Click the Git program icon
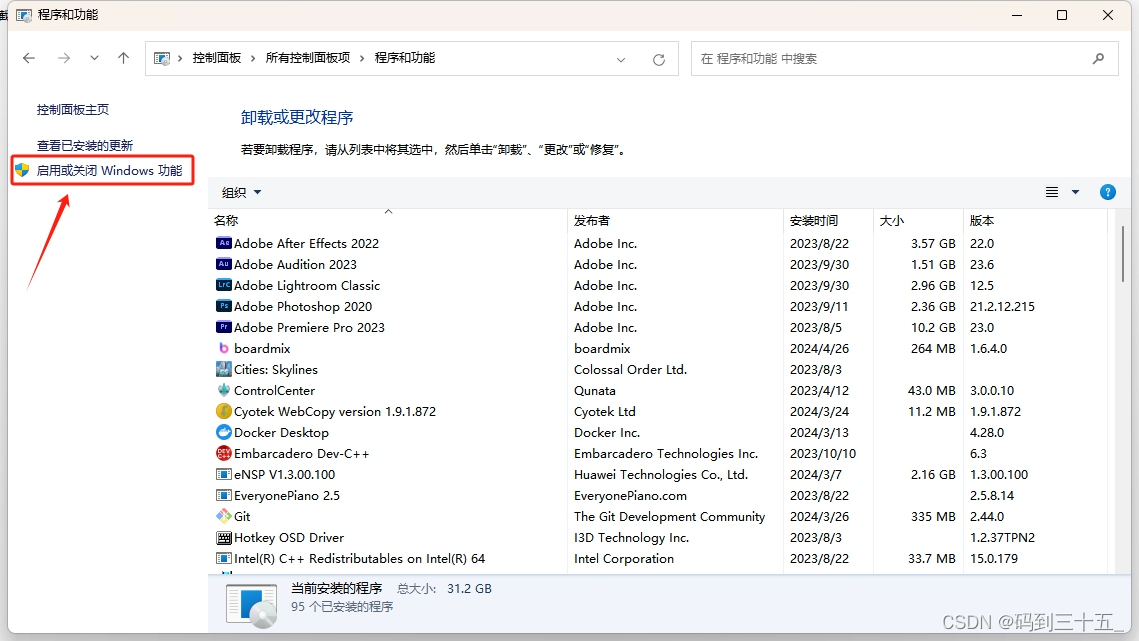Screen dimensions: 1139x641 point(224,517)
